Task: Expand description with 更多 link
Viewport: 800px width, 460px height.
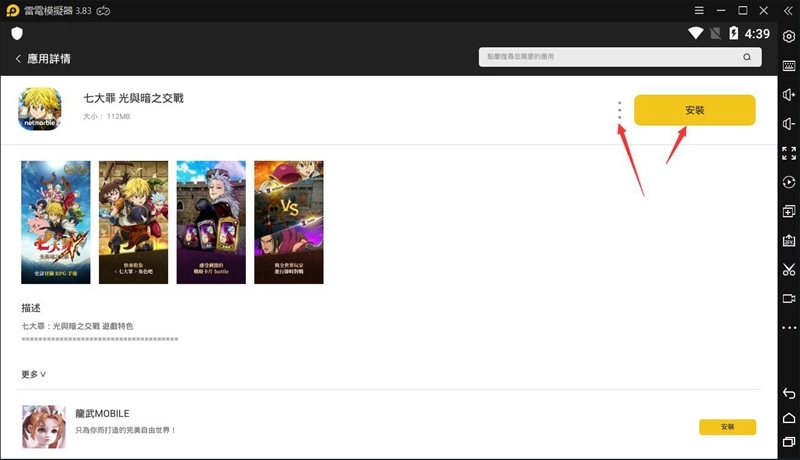Action: point(34,374)
